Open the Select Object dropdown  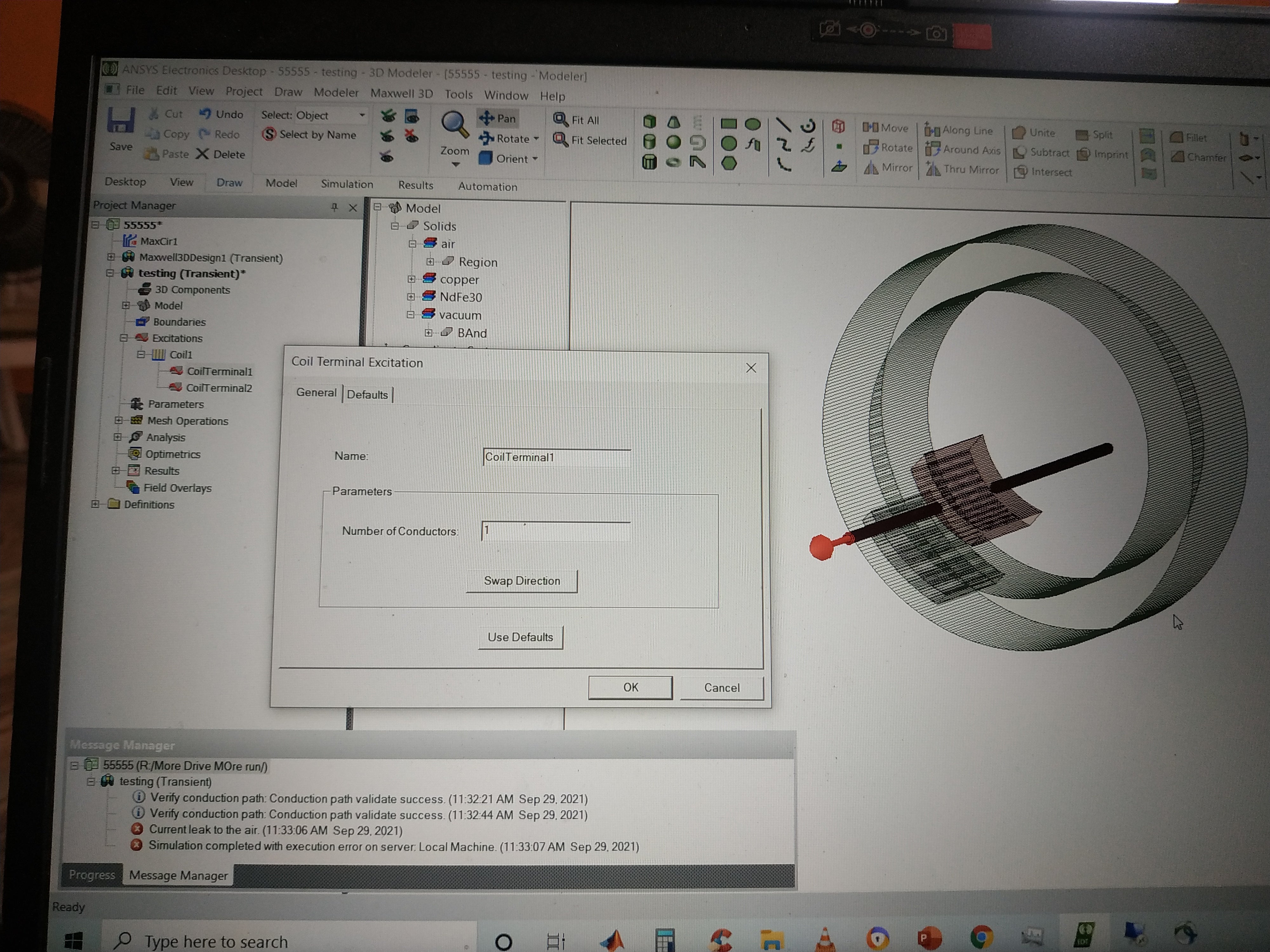(362, 115)
